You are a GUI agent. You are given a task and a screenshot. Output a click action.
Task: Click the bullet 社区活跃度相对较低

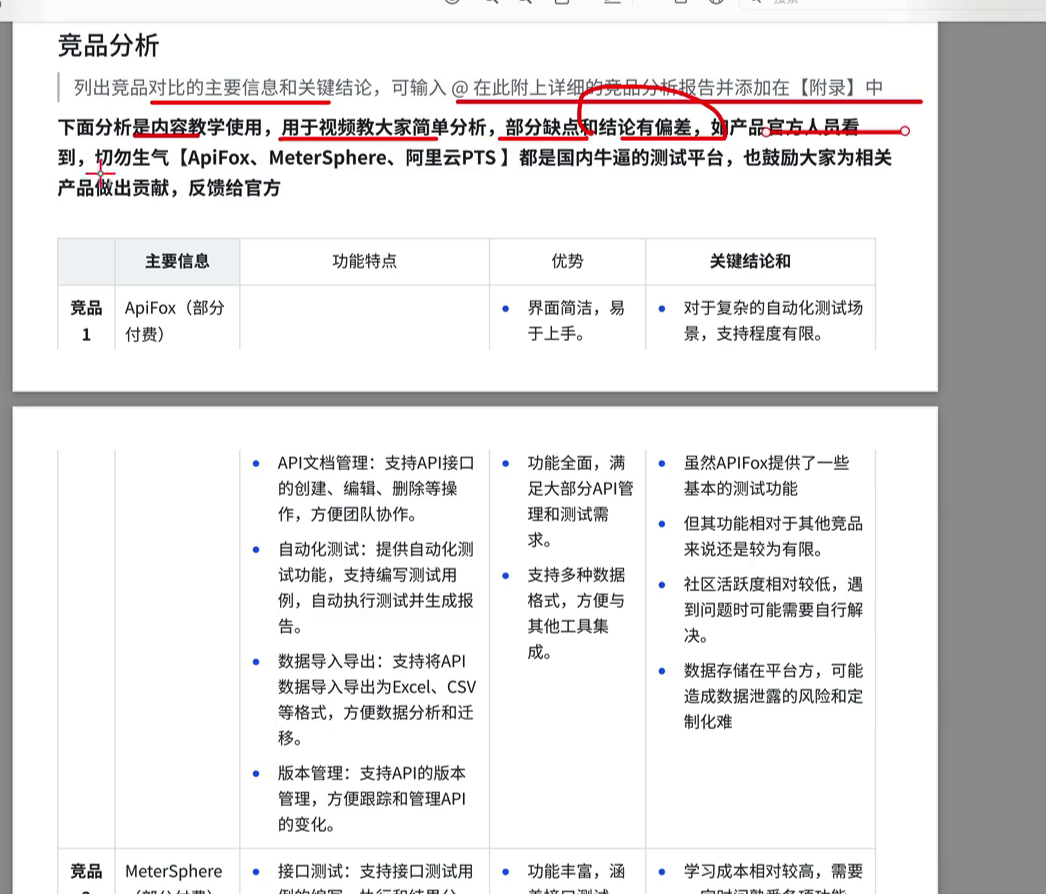[x=772, y=610]
